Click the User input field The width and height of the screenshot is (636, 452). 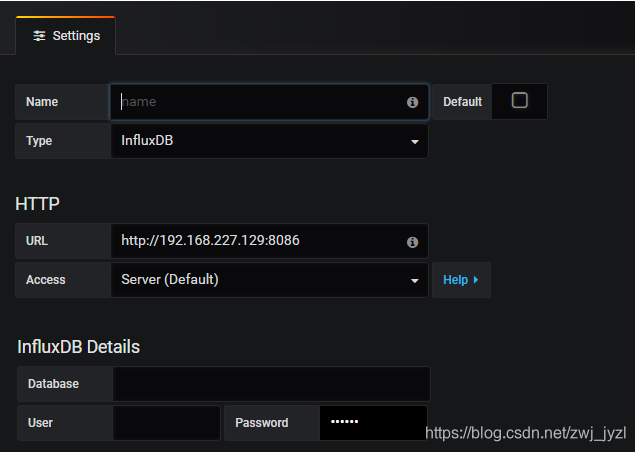click(166, 423)
